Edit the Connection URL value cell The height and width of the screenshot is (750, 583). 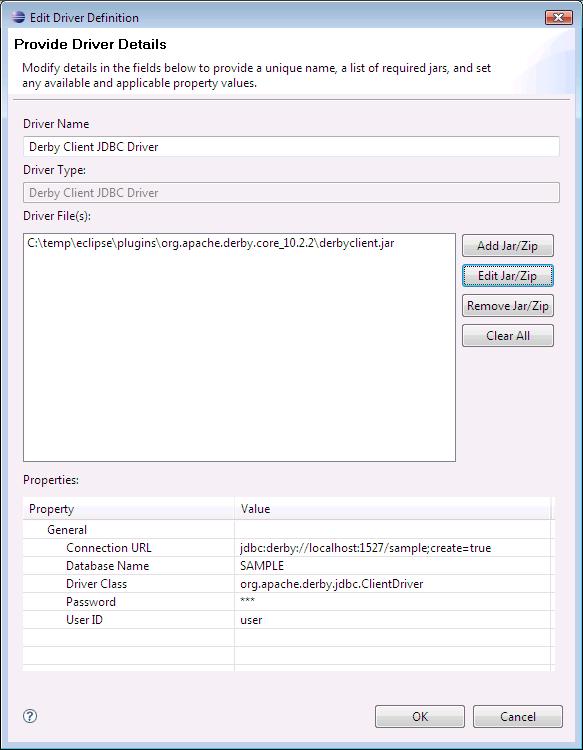click(392, 548)
